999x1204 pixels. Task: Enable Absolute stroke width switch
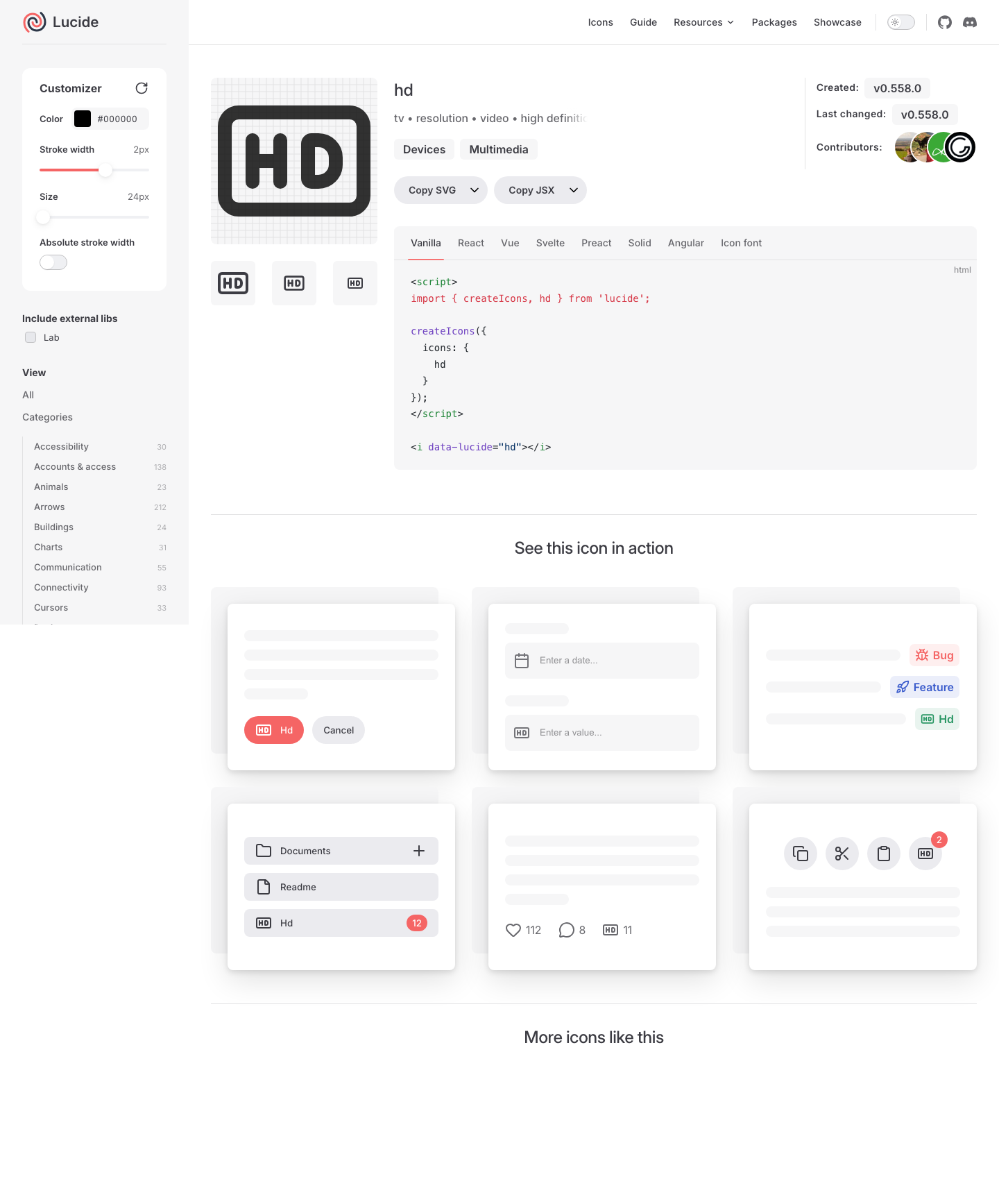tap(53, 262)
